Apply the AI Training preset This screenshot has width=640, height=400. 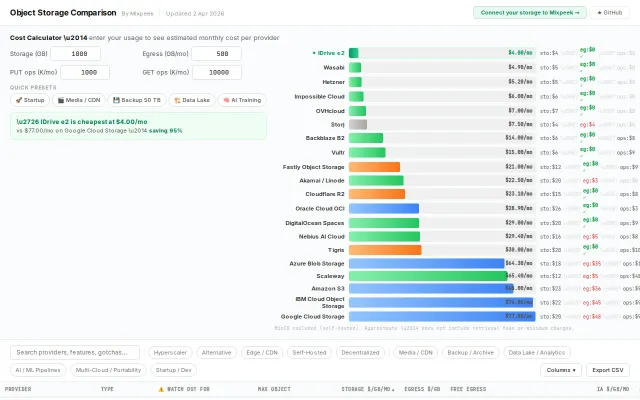coord(242,100)
